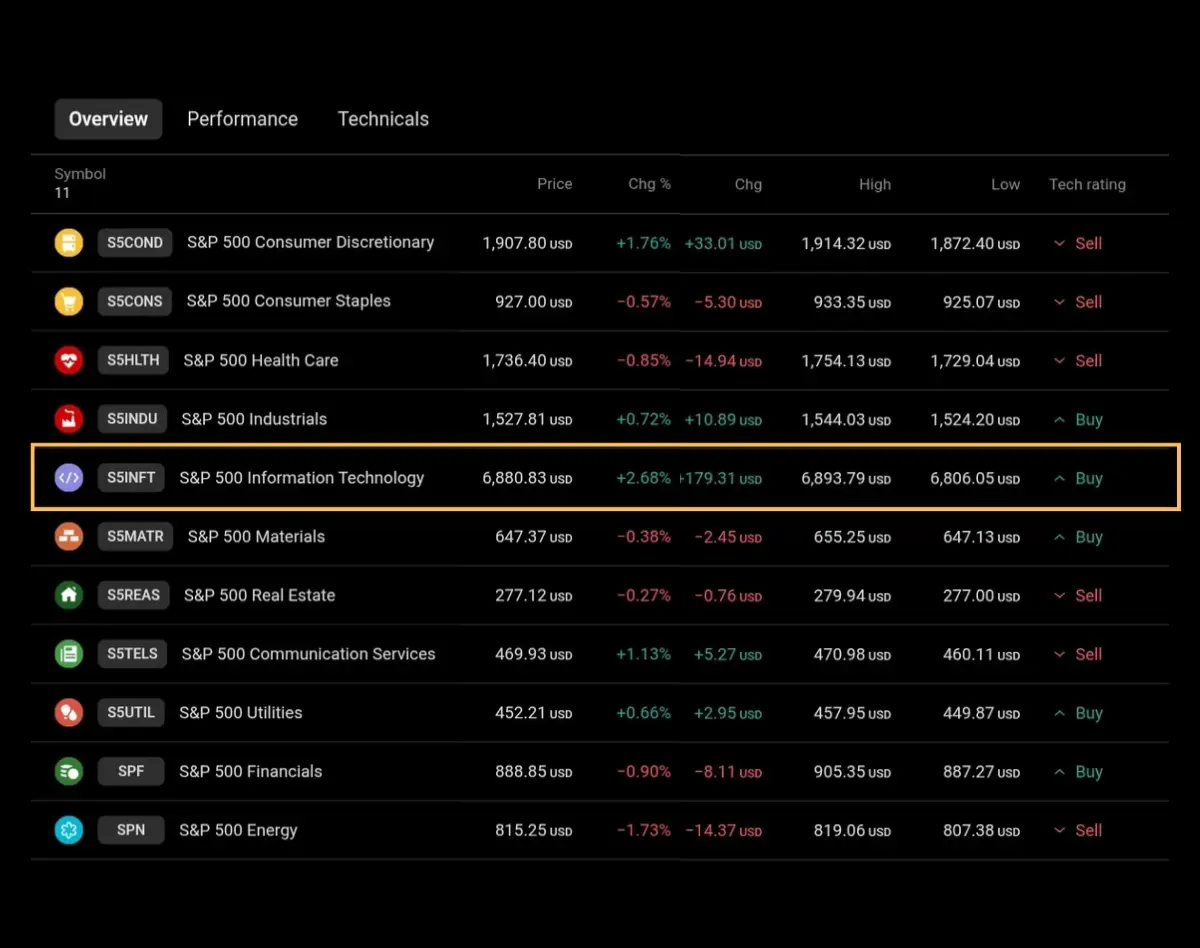Select the S5CONS ticker badge
The width and height of the screenshot is (1200, 948).
135,301
